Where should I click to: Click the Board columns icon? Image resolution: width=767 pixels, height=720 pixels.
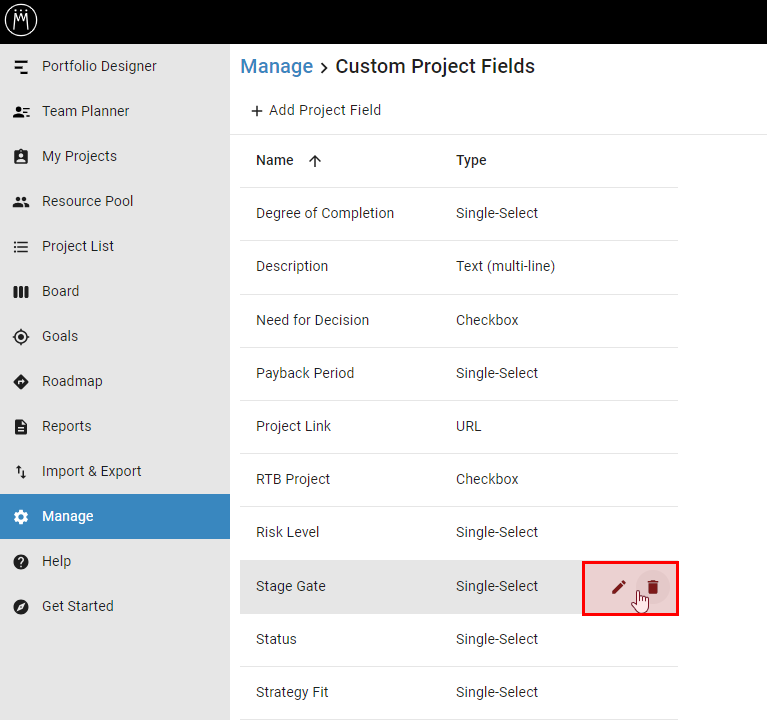click(21, 292)
